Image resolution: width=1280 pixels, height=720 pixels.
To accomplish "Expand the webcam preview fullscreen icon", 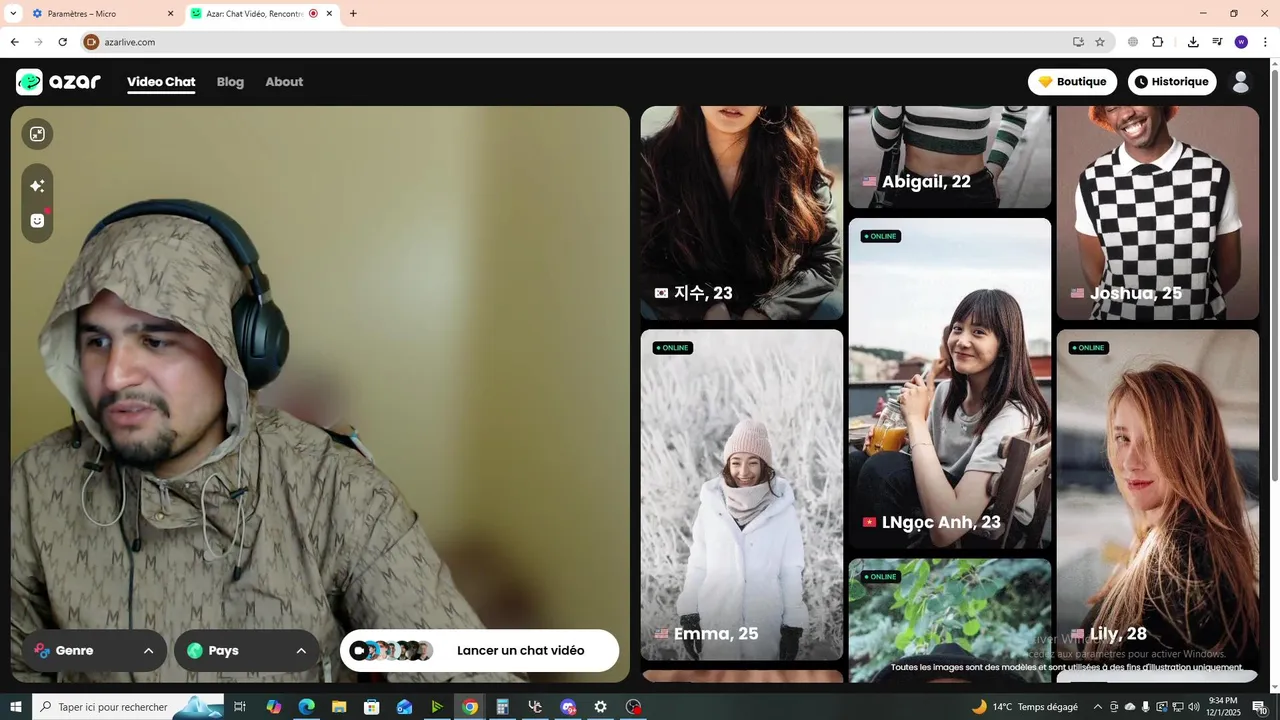I will 37,134.
